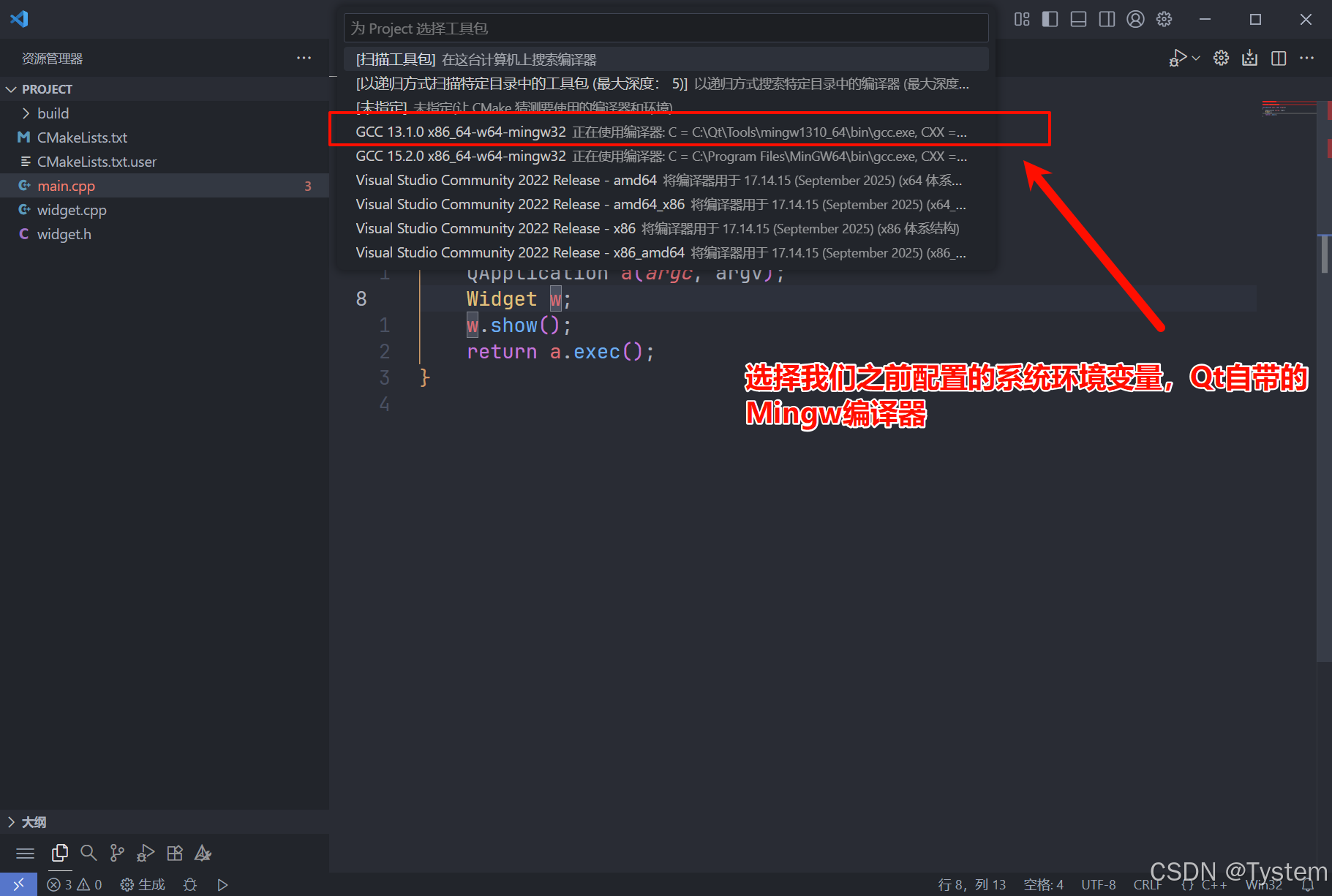Open widget.h header file
The height and width of the screenshot is (896, 1332).
165,234
